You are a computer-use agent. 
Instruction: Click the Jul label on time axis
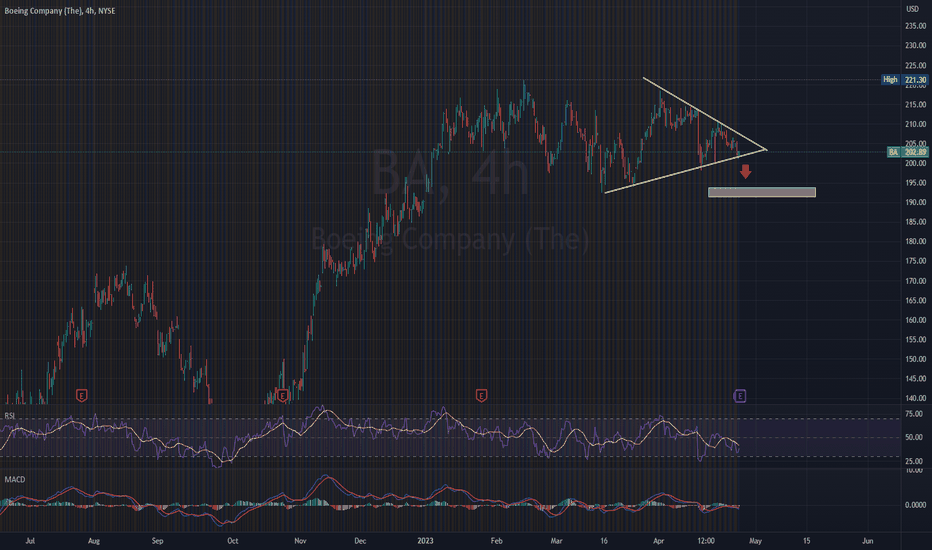click(x=30, y=541)
